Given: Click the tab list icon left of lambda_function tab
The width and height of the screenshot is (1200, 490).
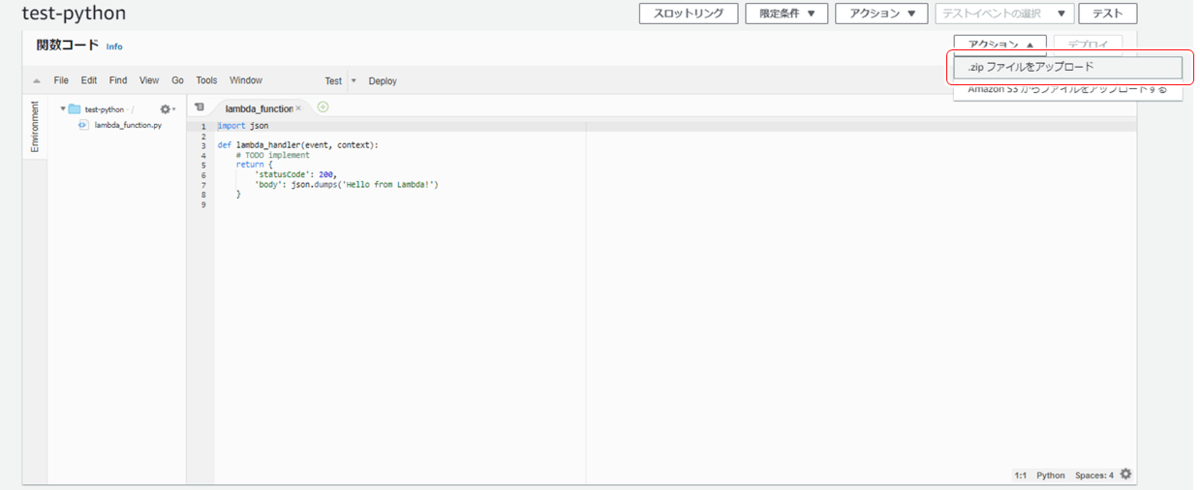Looking at the screenshot, I should point(200,107).
